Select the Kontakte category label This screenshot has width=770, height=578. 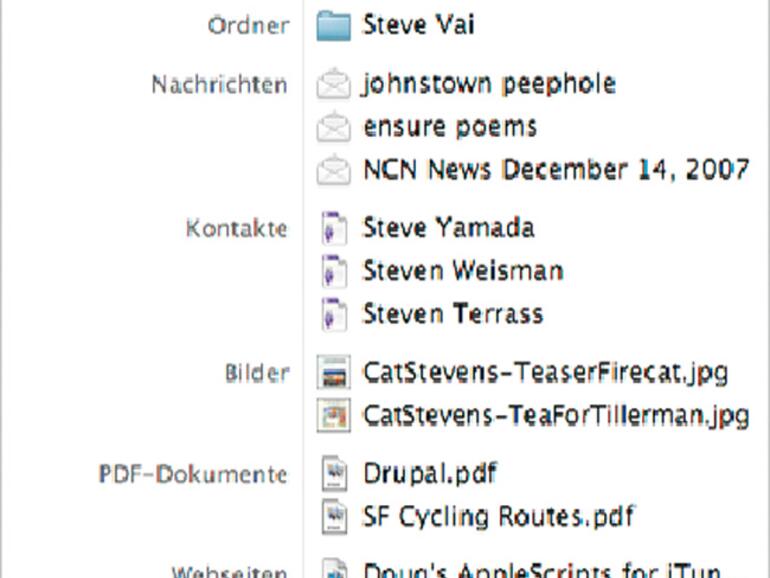[x=236, y=229]
